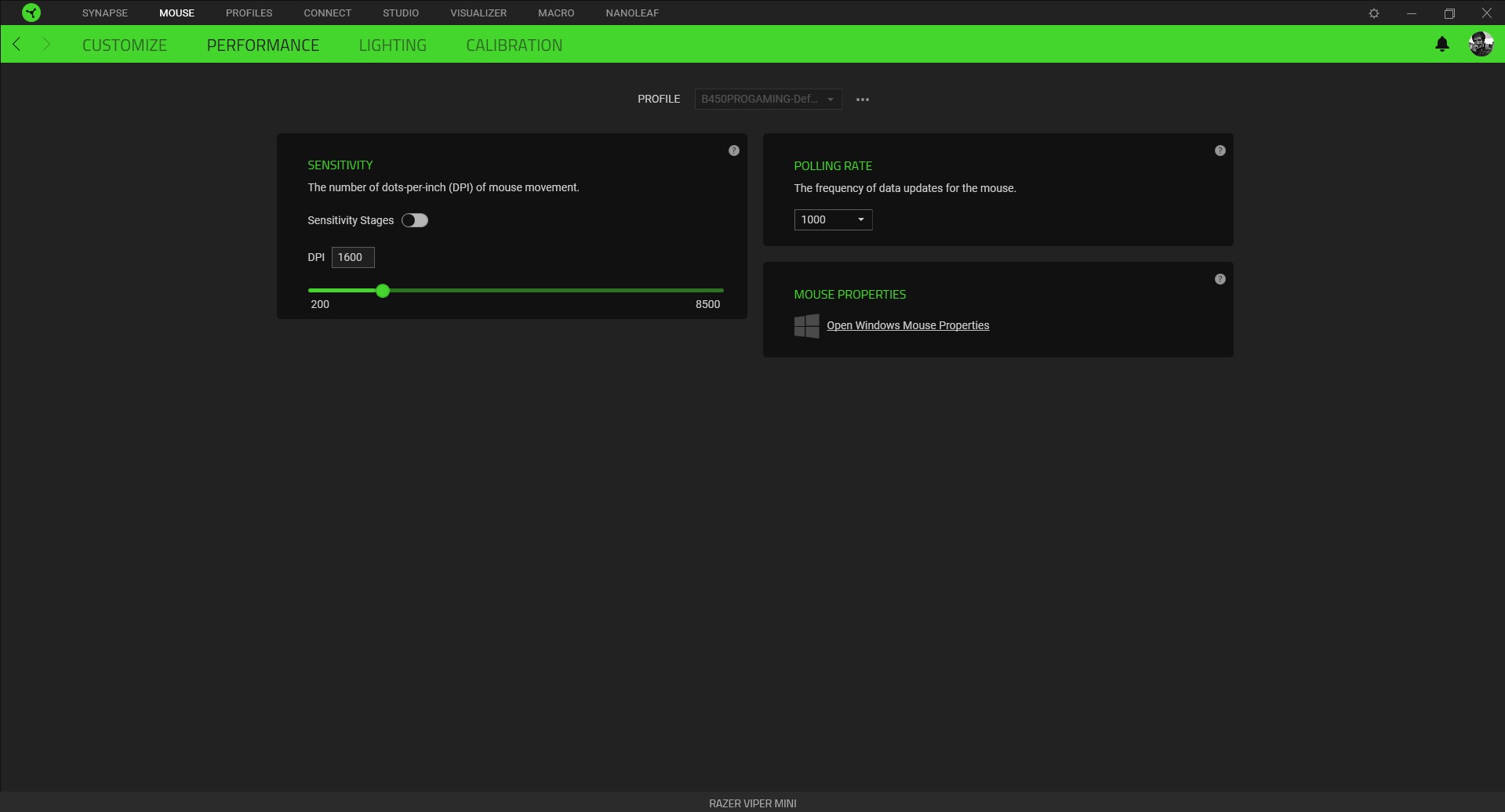
Task: Go forward with the right arrow
Action: 45,45
